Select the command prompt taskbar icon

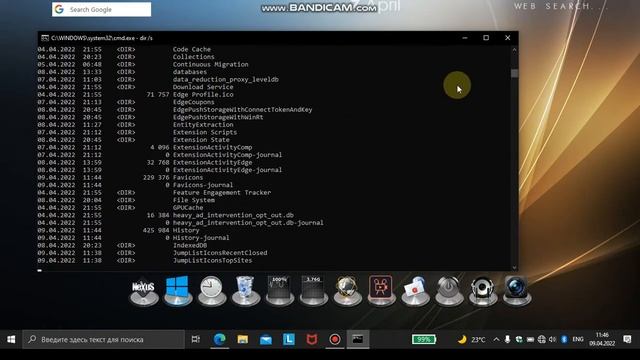358,339
